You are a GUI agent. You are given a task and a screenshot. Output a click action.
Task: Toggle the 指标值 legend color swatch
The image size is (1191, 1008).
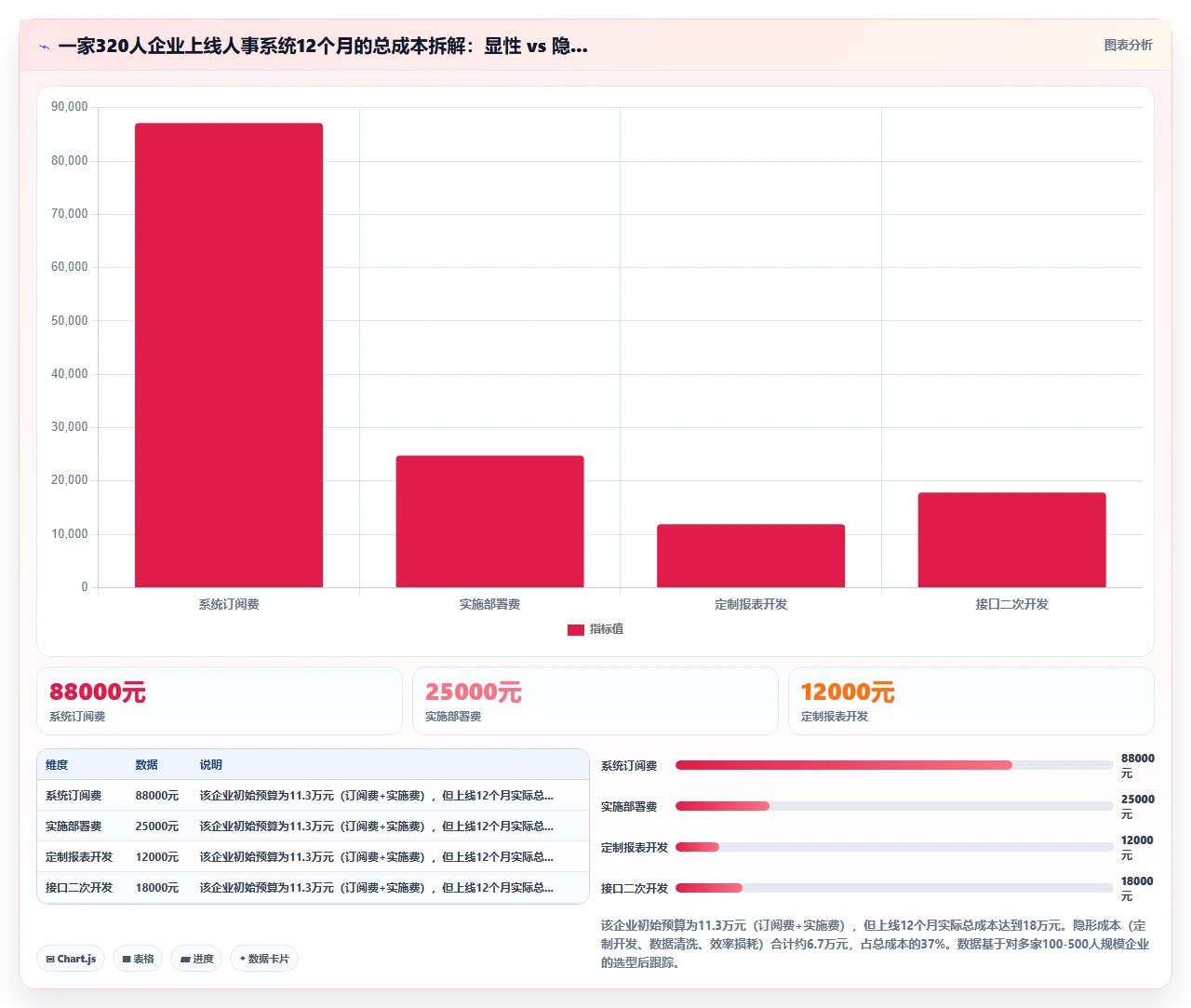[575, 630]
